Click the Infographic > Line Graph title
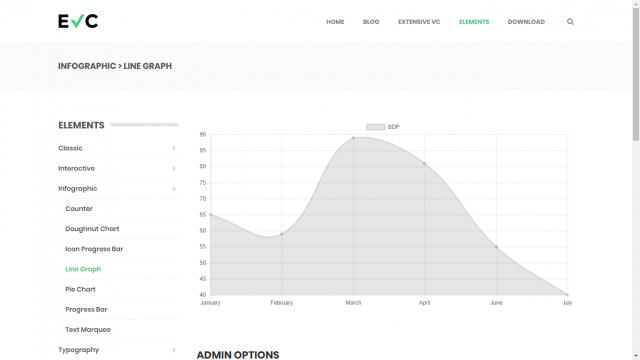 (x=115, y=66)
